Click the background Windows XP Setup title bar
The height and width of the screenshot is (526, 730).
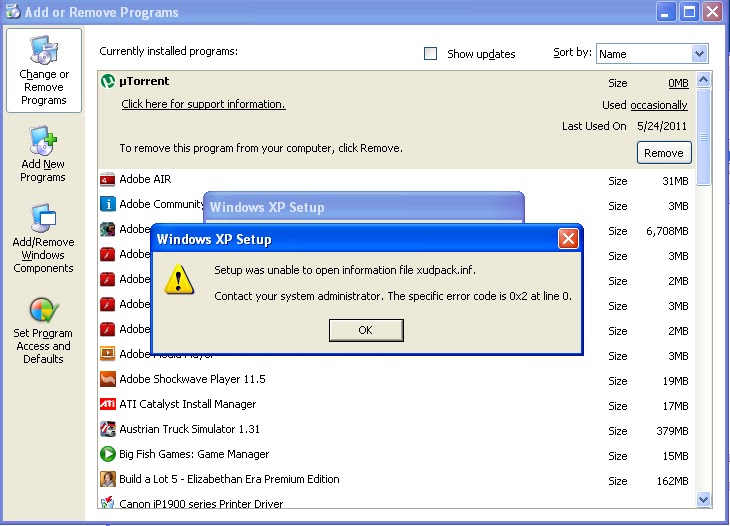pyautogui.click(x=364, y=207)
